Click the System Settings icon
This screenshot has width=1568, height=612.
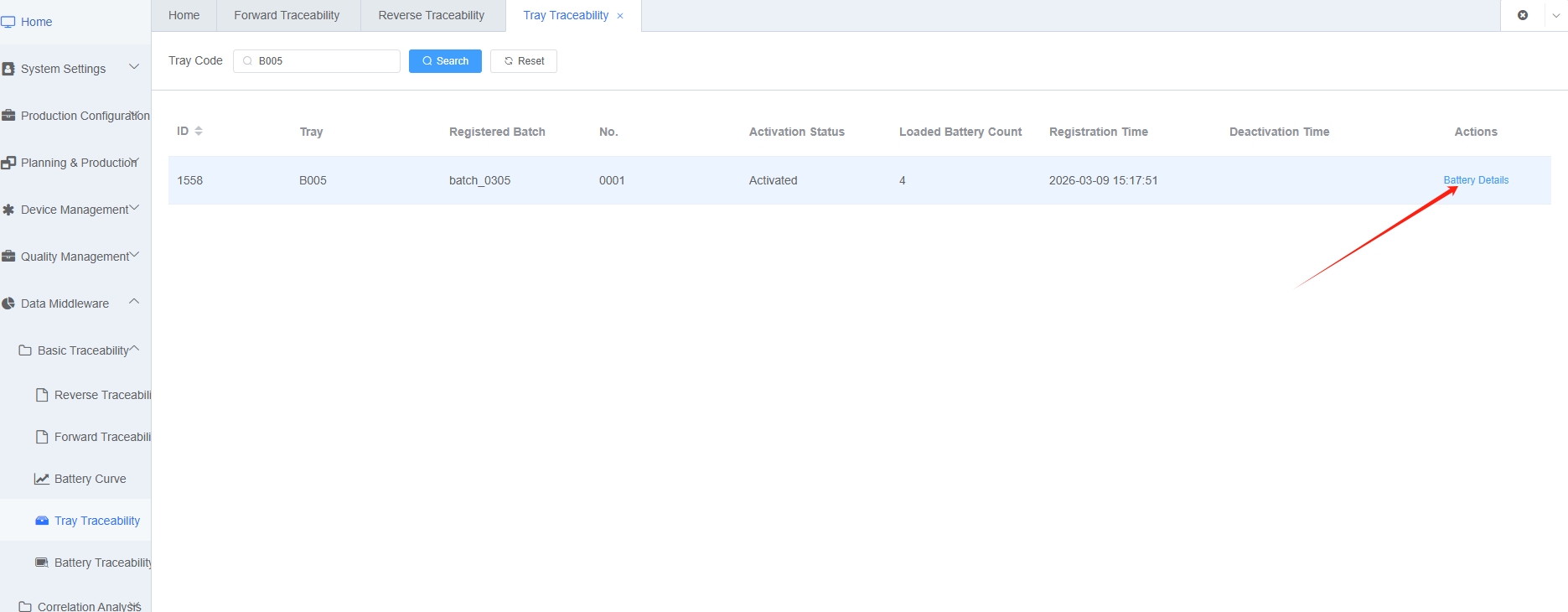pos(8,69)
